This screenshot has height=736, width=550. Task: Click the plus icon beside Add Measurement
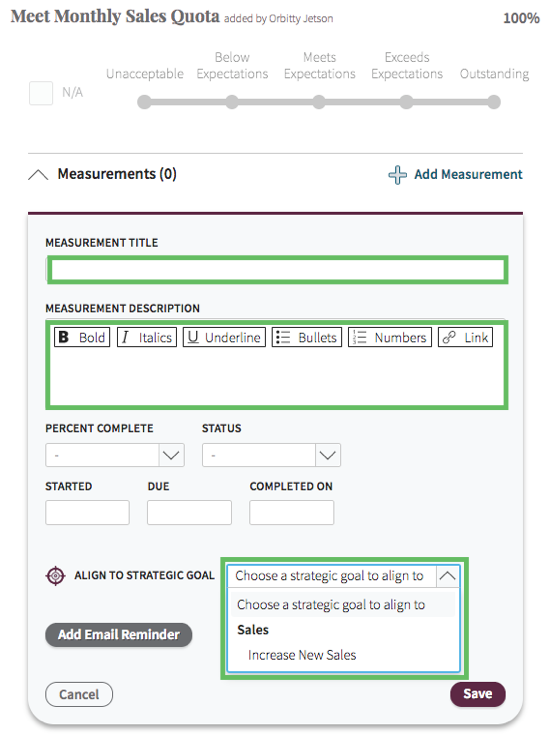click(x=397, y=175)
